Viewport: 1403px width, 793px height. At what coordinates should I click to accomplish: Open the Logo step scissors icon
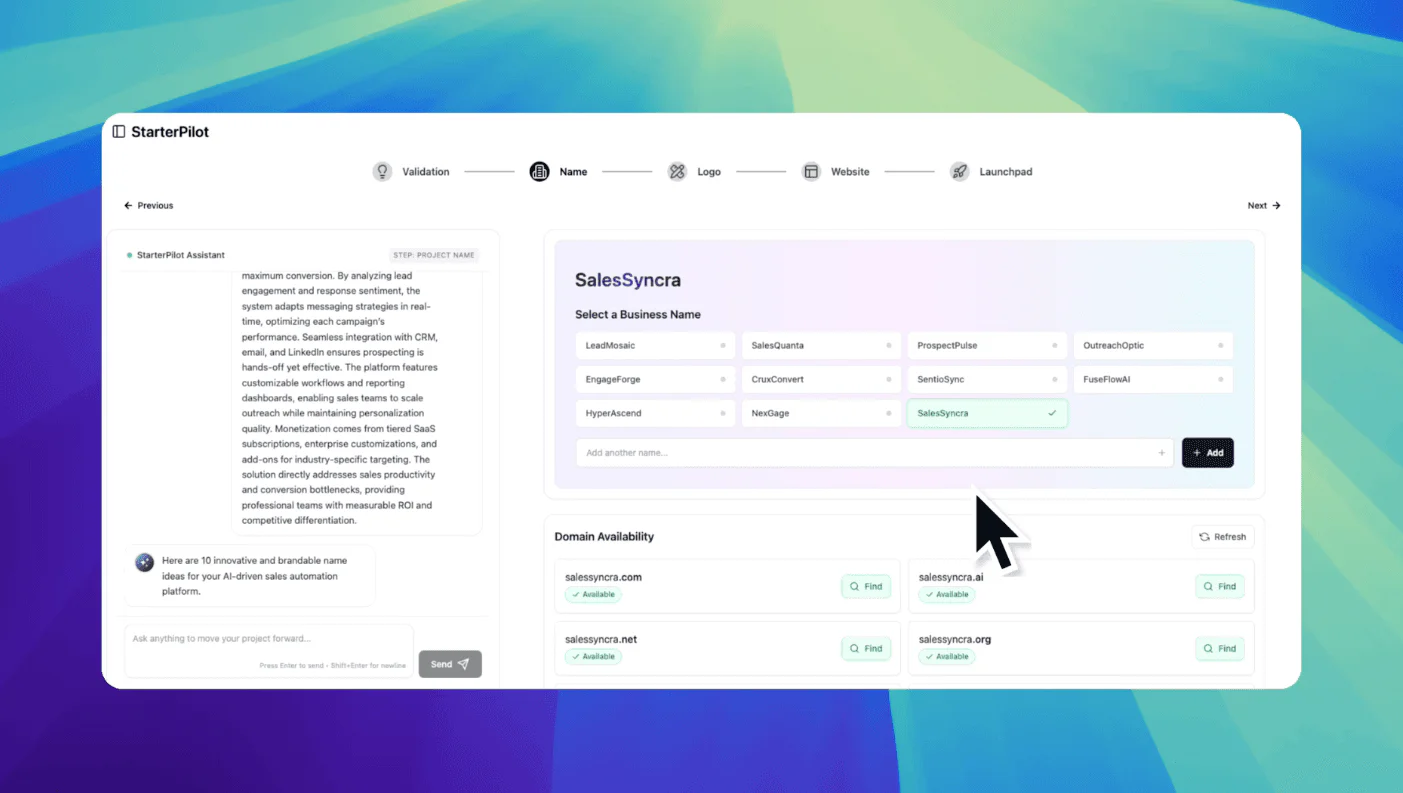coord(677,171)
